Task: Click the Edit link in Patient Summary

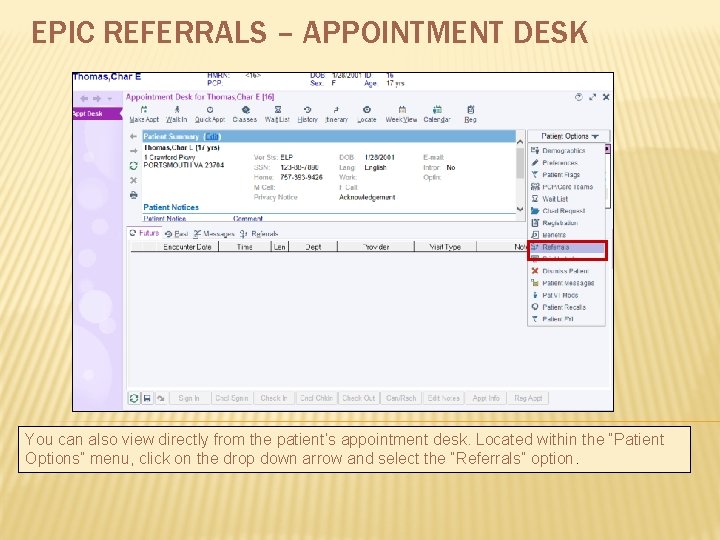Action: tap(212, 136)
